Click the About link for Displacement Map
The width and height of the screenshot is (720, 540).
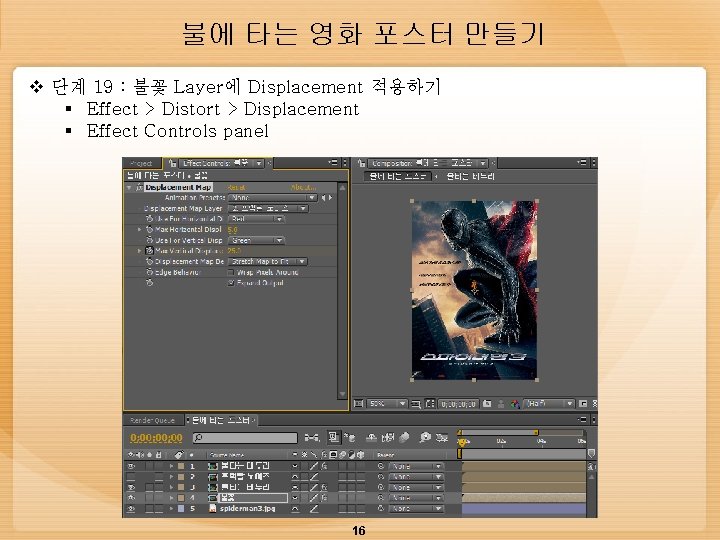[x=303, y=187]
